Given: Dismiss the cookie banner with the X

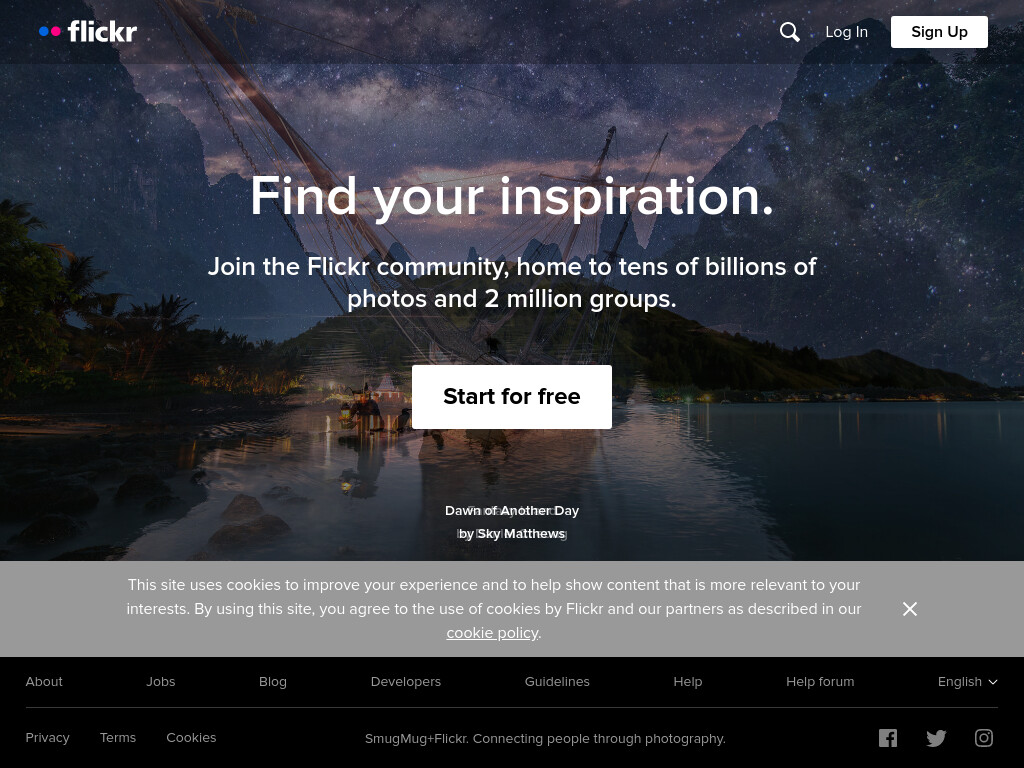Looking at the screenshot, I should [910, 609].
